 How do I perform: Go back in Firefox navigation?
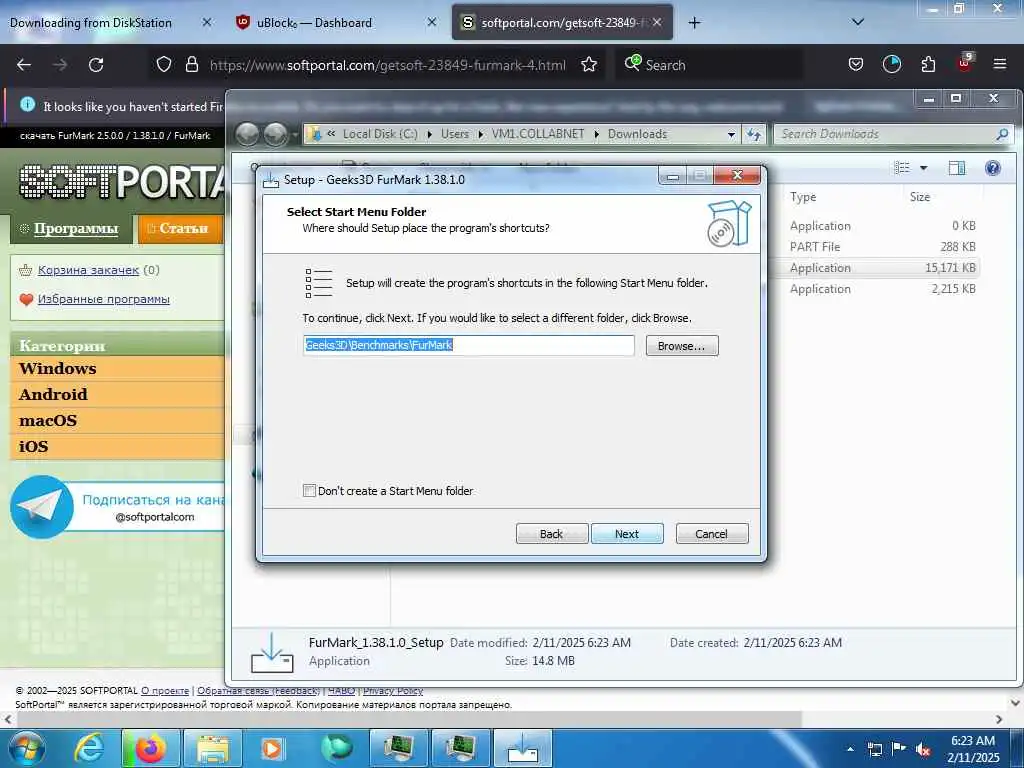coord(24,65)
